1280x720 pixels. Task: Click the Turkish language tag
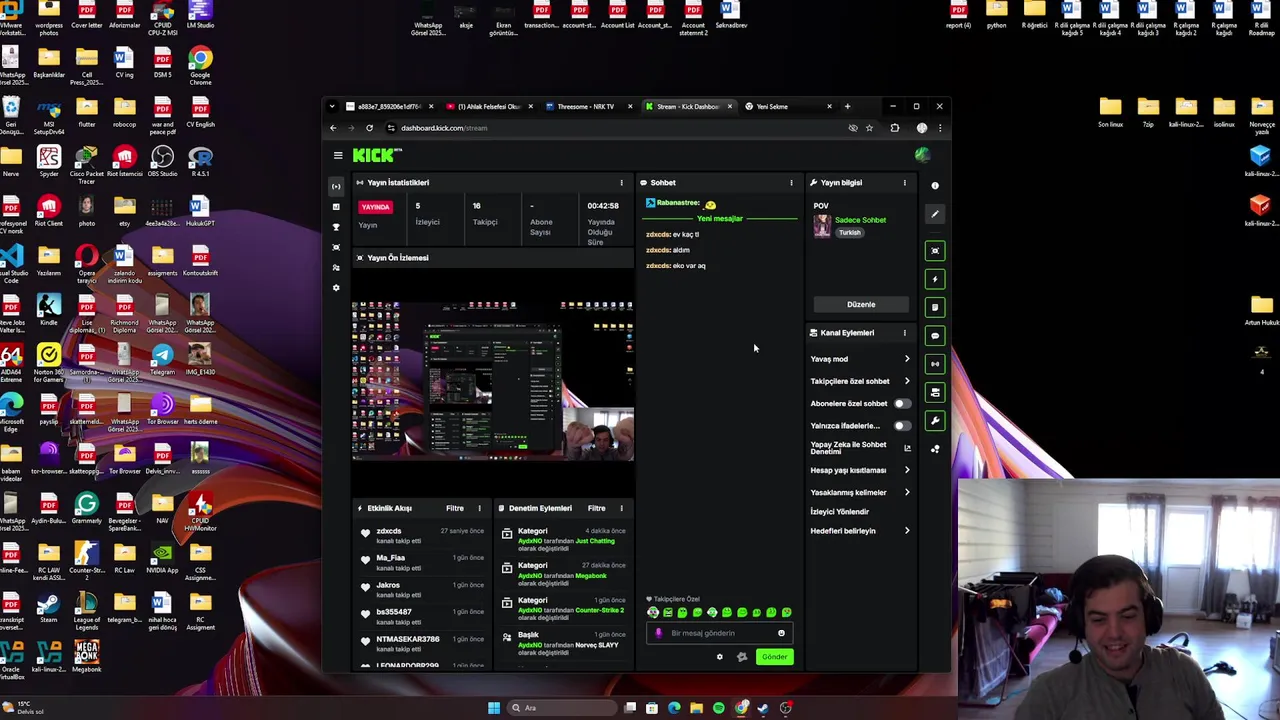pos(849,233)
